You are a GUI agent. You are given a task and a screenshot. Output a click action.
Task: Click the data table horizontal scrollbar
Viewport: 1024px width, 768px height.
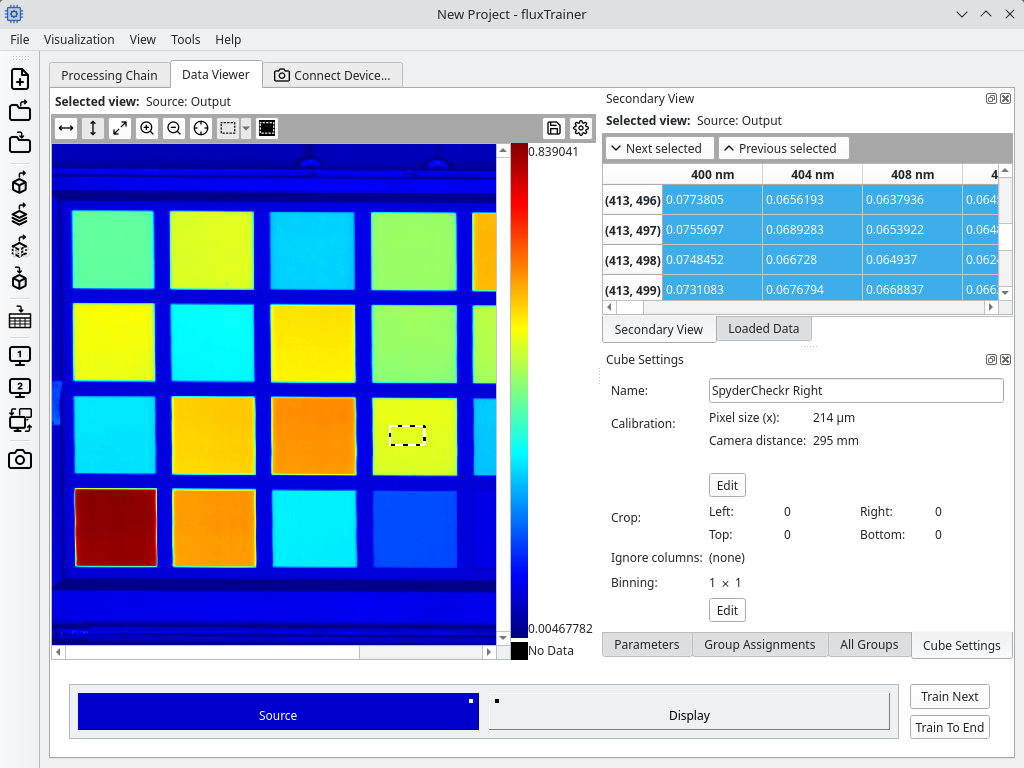800,307
